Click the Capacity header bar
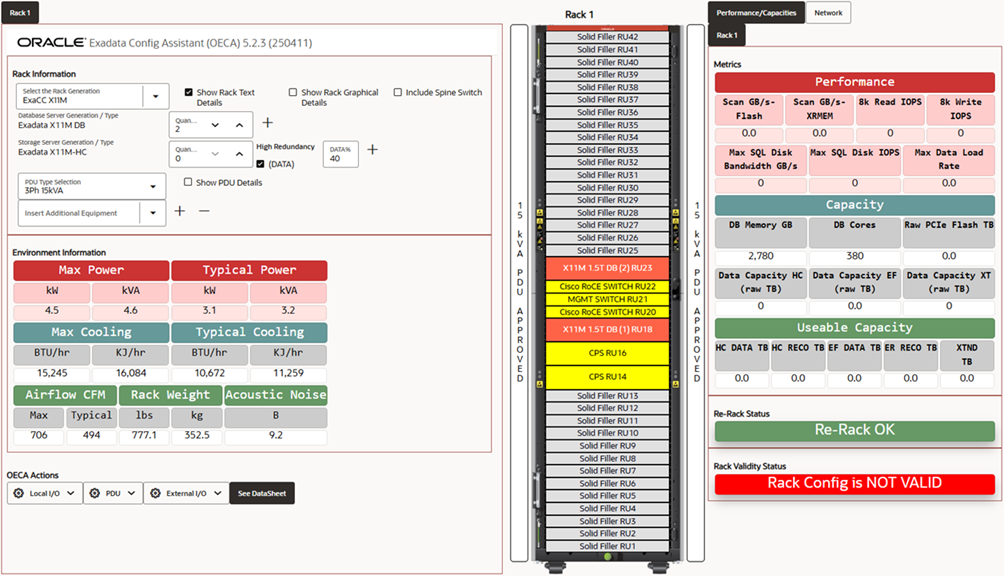 click(x=855, y=205)
